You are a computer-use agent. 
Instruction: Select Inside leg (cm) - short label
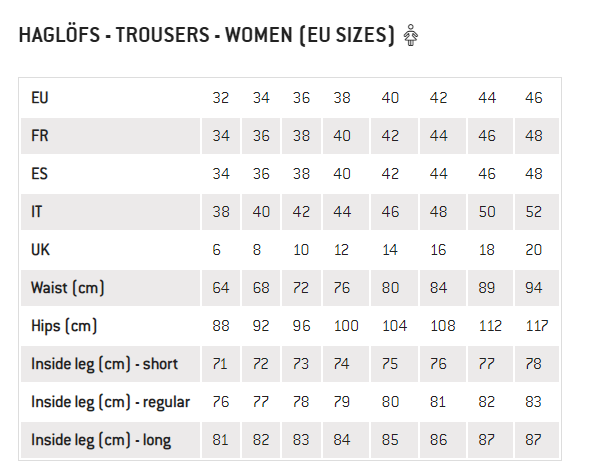click(x=105, y=364)
